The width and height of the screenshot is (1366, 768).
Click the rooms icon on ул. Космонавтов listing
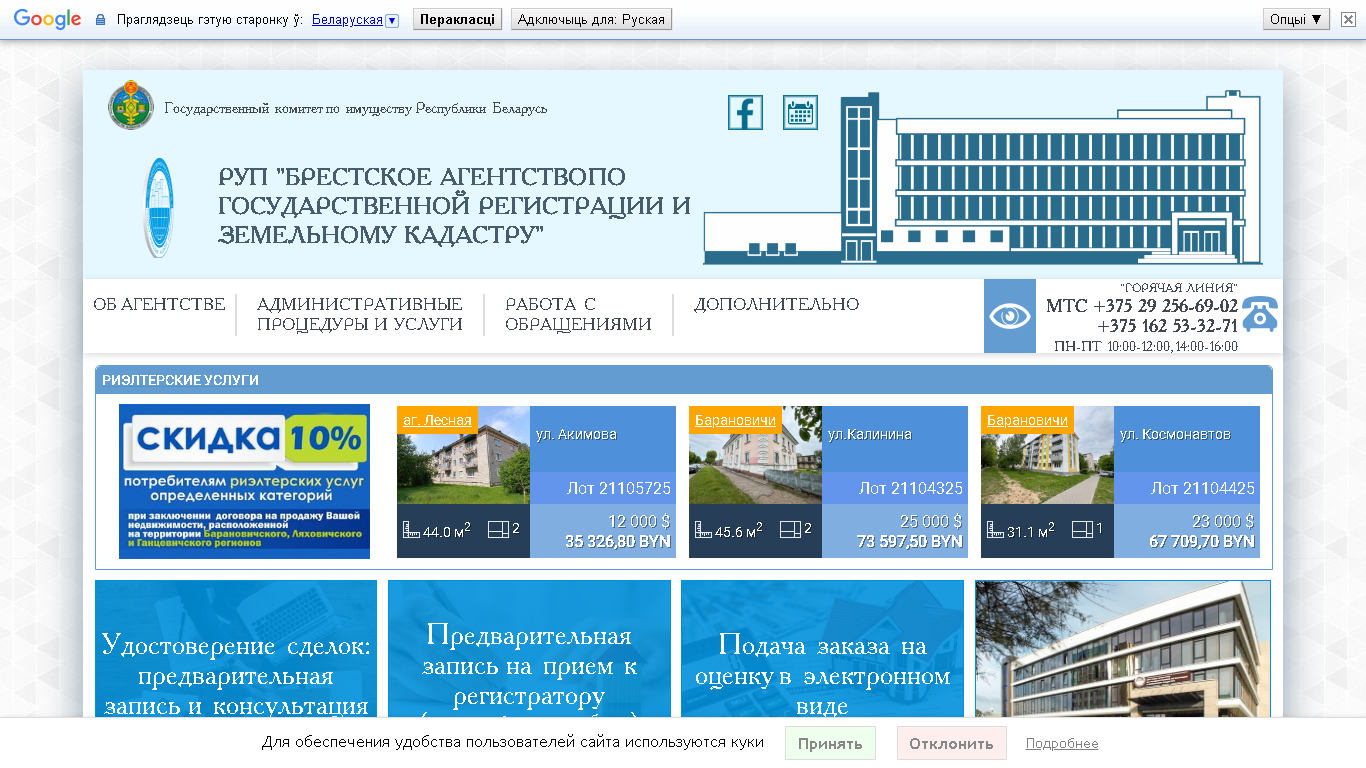pyautogui.click(x=1082, y=529)
